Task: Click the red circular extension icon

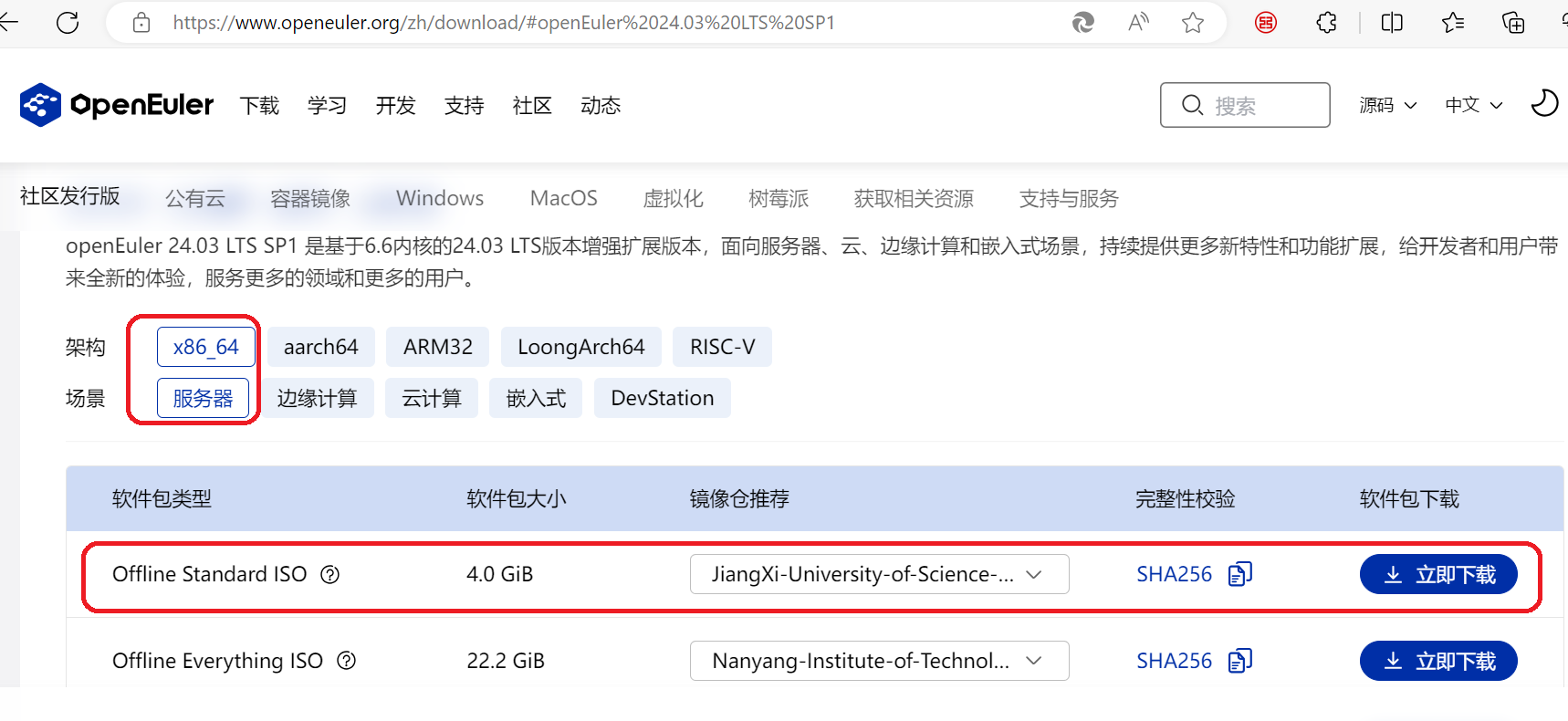Action: 1266,23
